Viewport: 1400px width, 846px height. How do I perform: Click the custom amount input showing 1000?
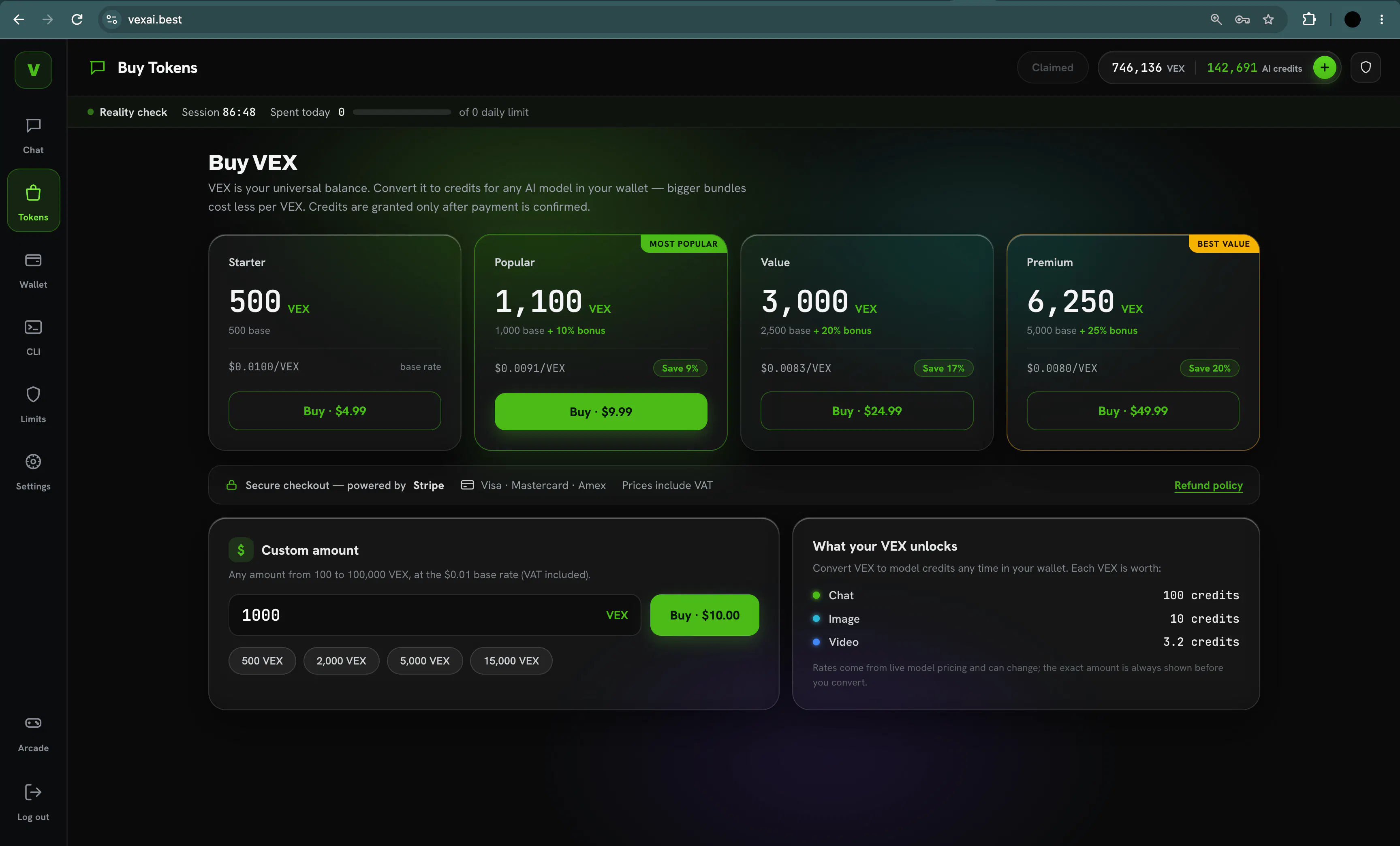click(x=435, y=615)
